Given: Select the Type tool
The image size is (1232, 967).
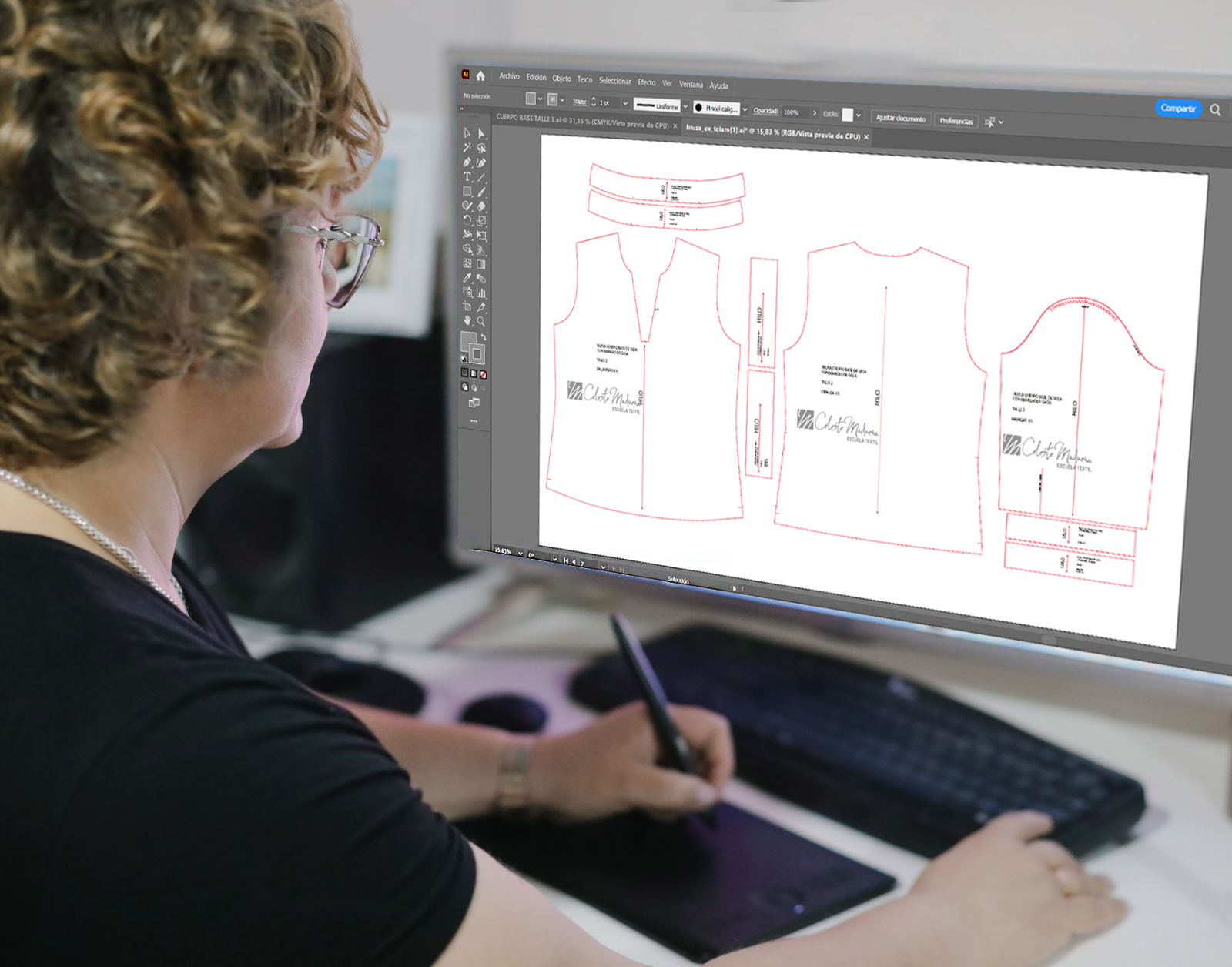Looking at the screenshot, I should tap(467, 176).
